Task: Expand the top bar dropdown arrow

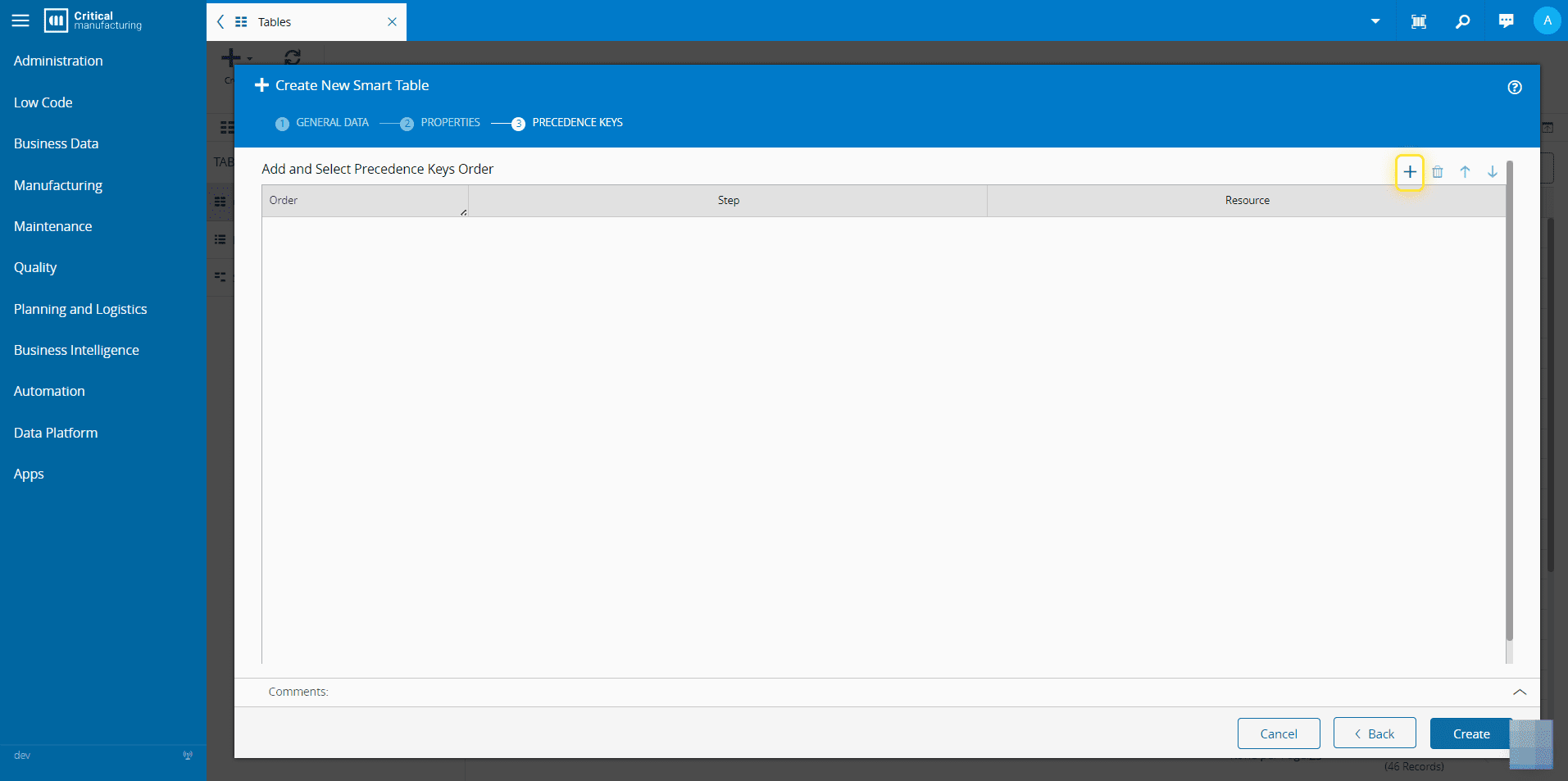Action: pyautogui.click(x=1375, y=21)
